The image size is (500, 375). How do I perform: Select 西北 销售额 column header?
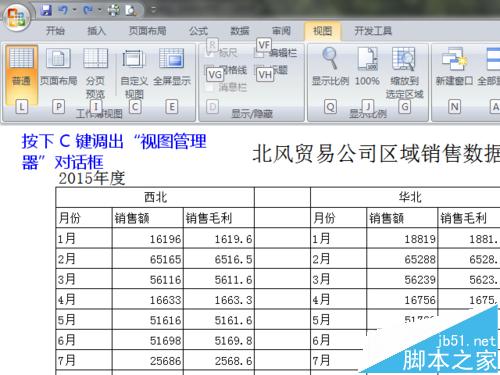tap(148, 218)
